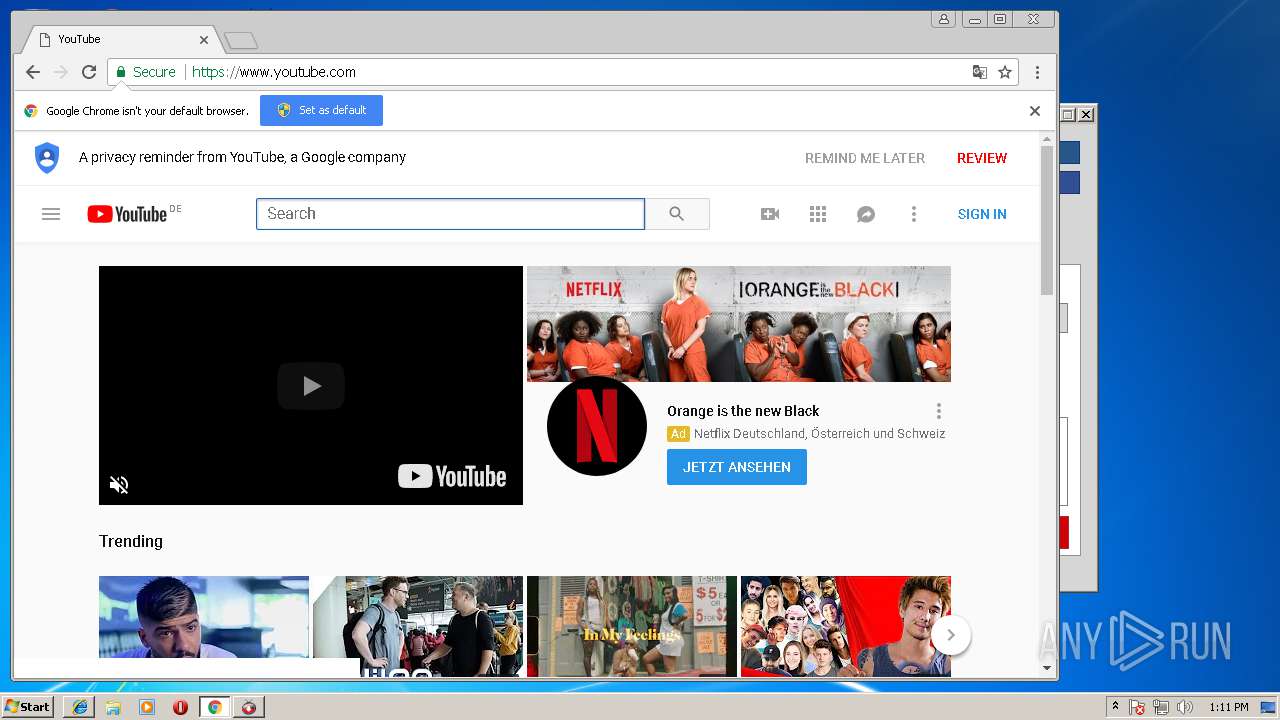The width and height of the screenshot is (1280, 720).
Task: Show next trending videos with arrow
Action: [951, 635]
